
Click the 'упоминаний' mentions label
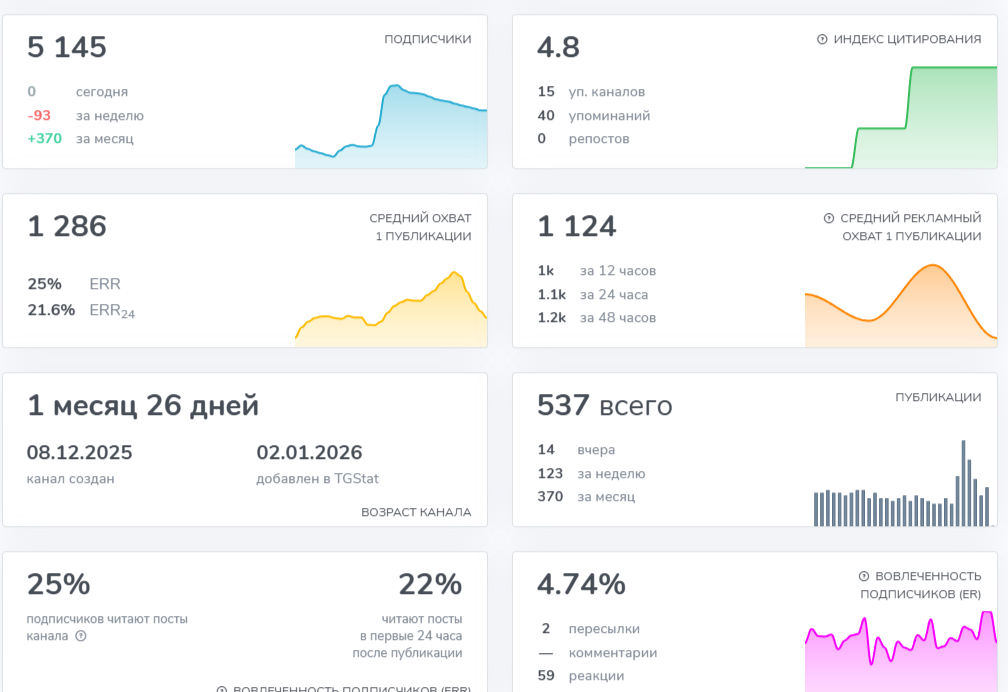pos(609,116)
